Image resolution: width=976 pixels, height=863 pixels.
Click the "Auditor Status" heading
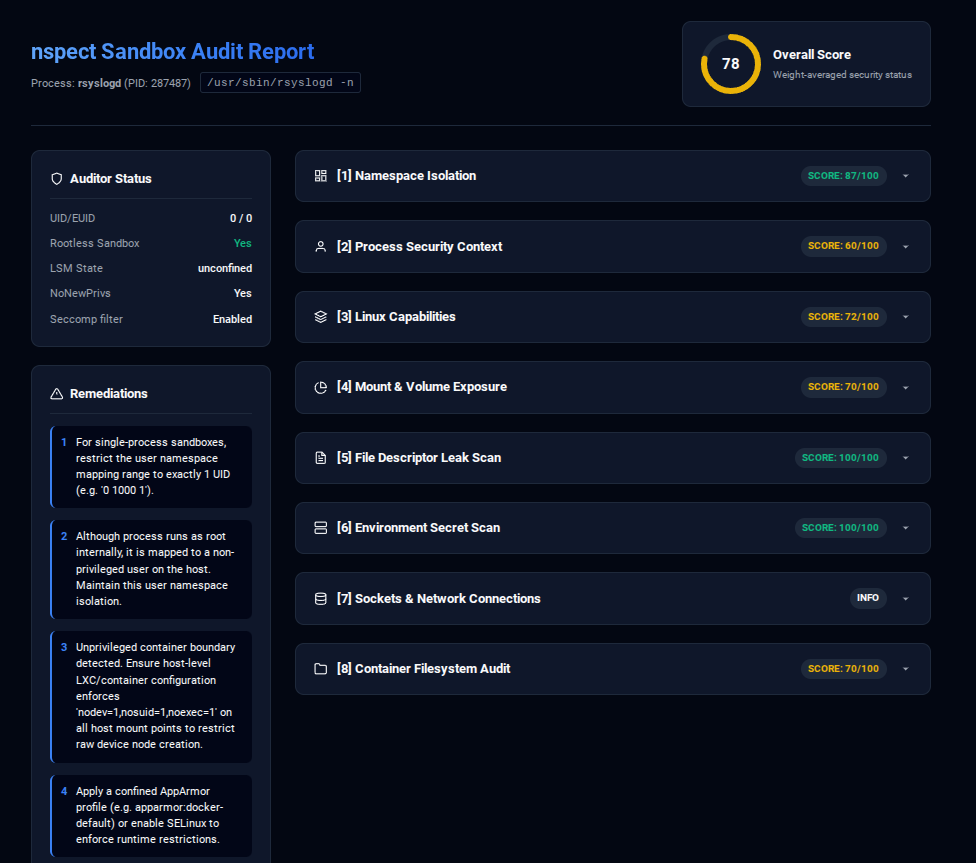[111, 179]
